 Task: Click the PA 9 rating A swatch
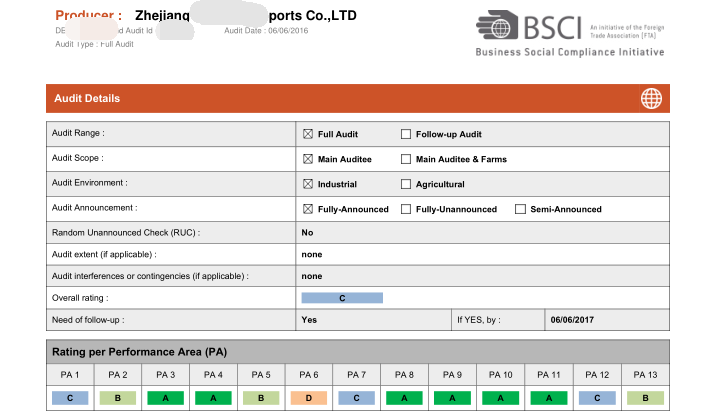pos(452,398)
